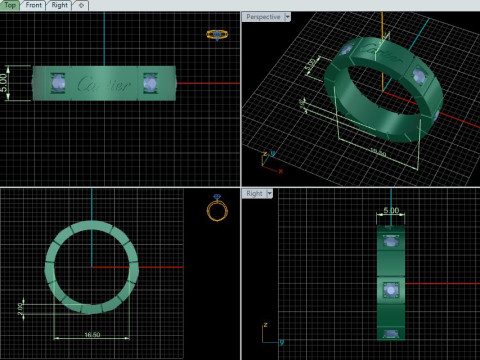Click the yellow ring thumbnail in the Front viewport
This screenshot has width=480, height=360.
[217, 208]
